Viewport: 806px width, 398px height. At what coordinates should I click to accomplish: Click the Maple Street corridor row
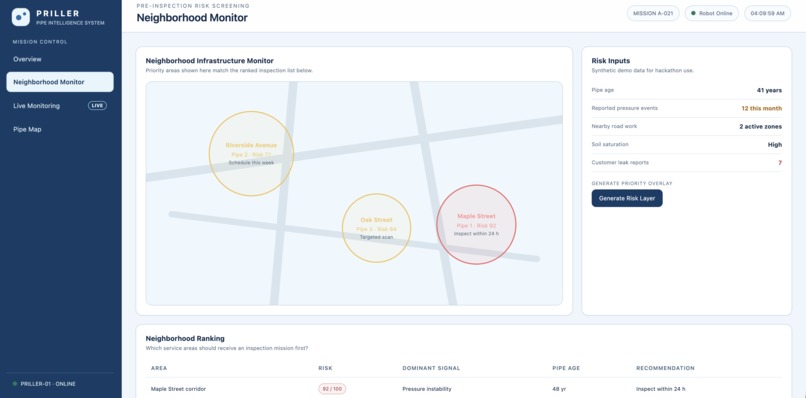tap(464, 389)
